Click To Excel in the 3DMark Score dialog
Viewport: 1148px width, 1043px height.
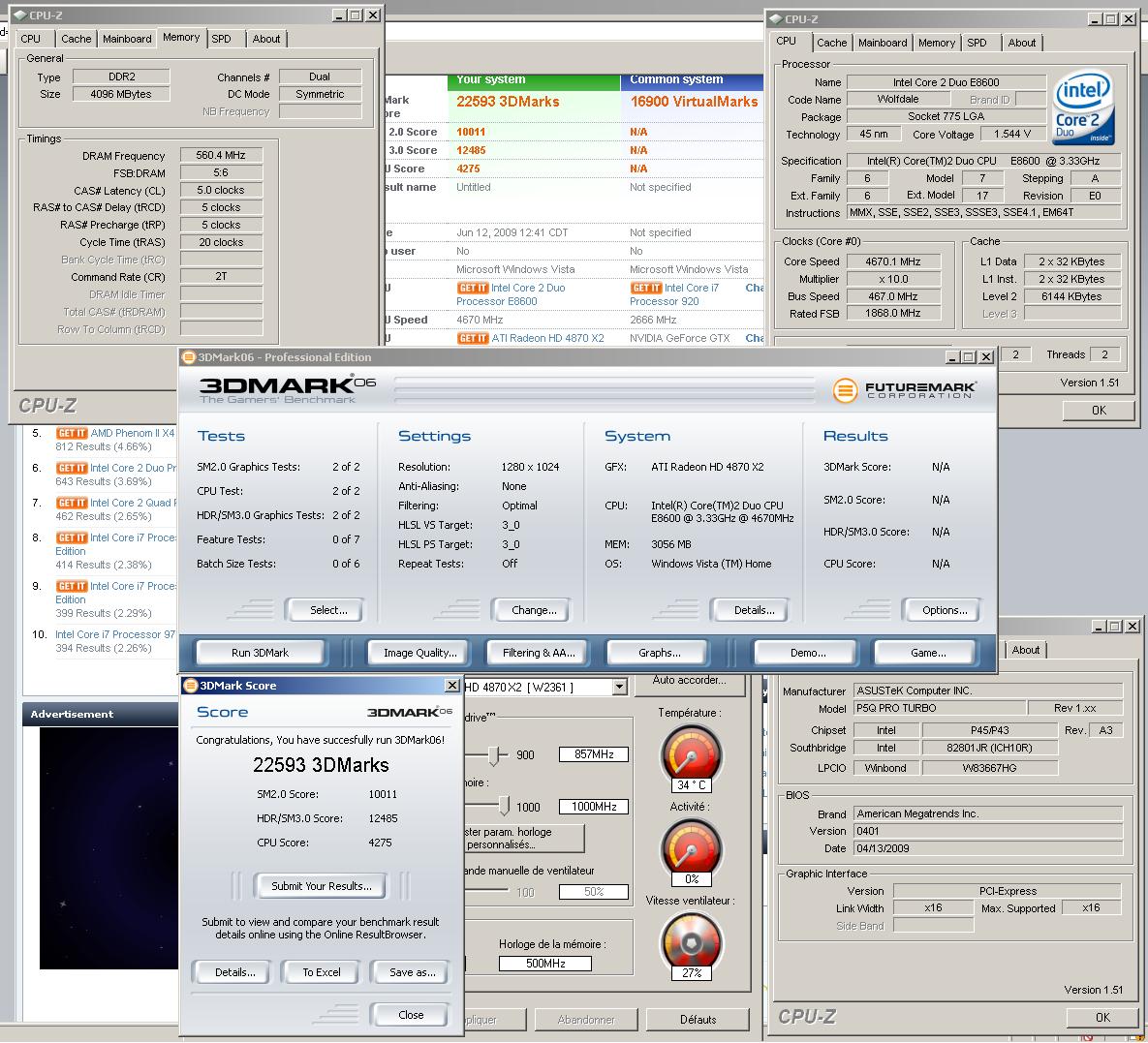[322, 972]
